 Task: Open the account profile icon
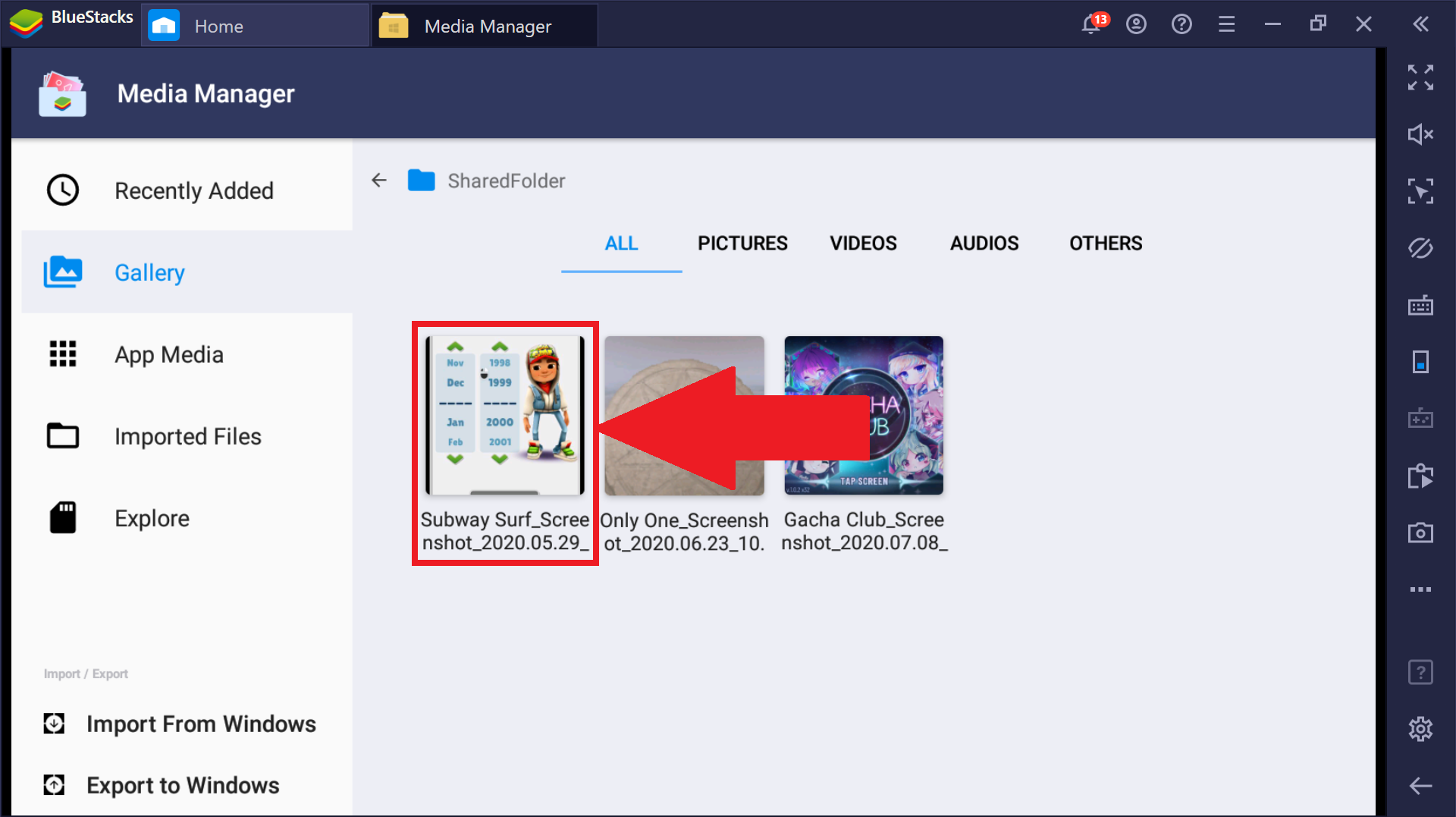pos(1136,24)
